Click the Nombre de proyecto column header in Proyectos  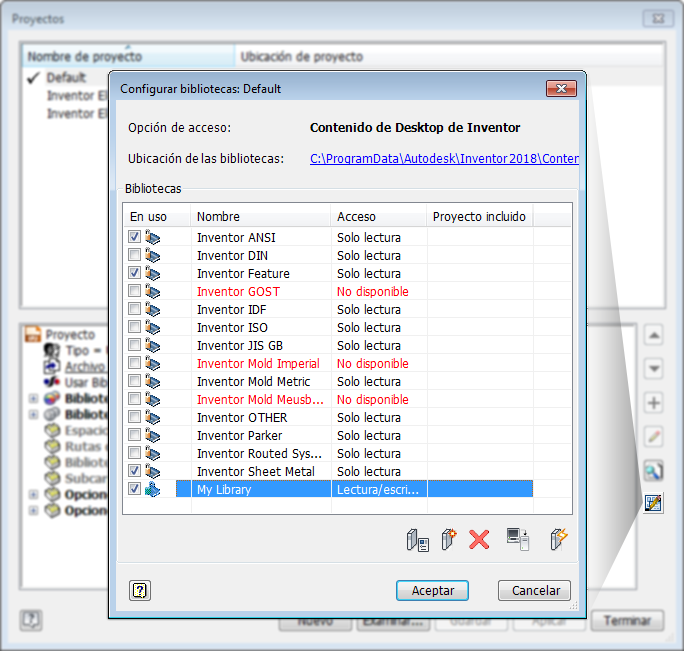coord(129,56)
